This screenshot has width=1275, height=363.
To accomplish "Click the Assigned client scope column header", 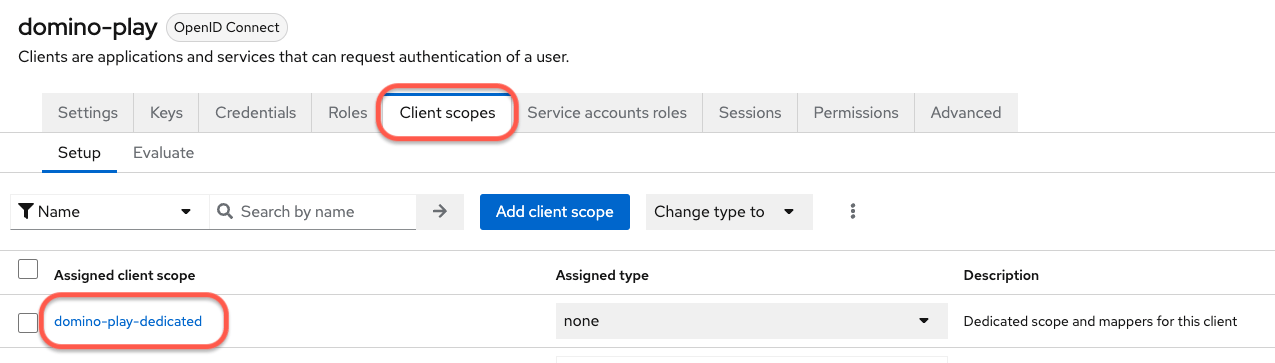I will pos(125,275).
